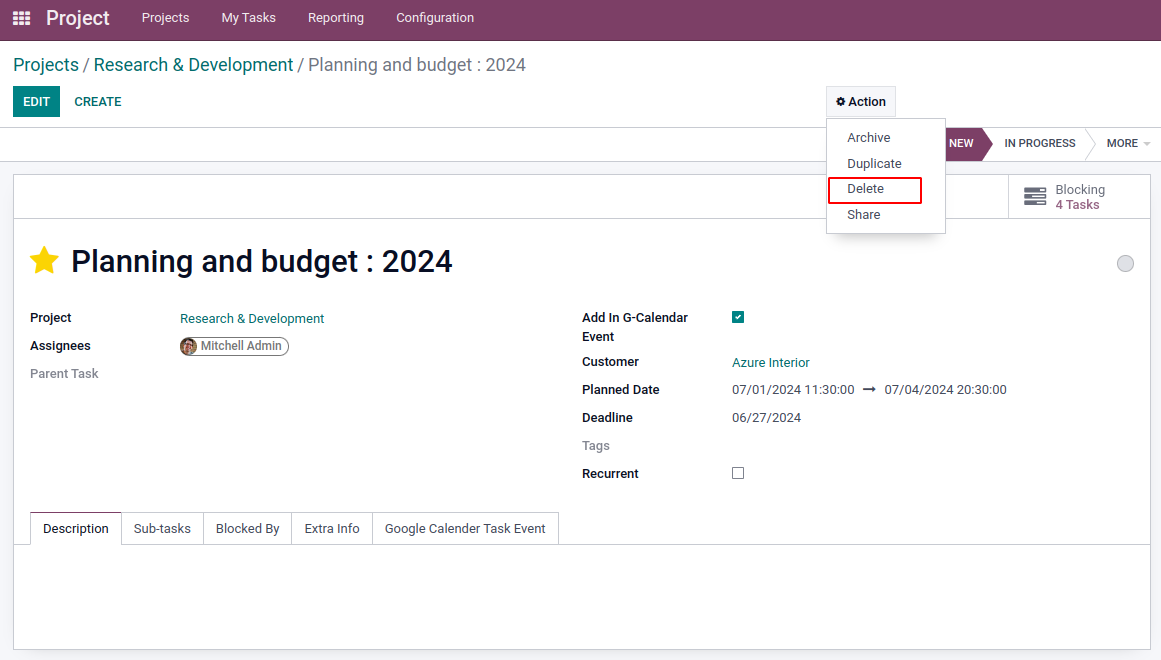
Task: Collapse the Action dropdown menu
Action: (x=861, y=102)
